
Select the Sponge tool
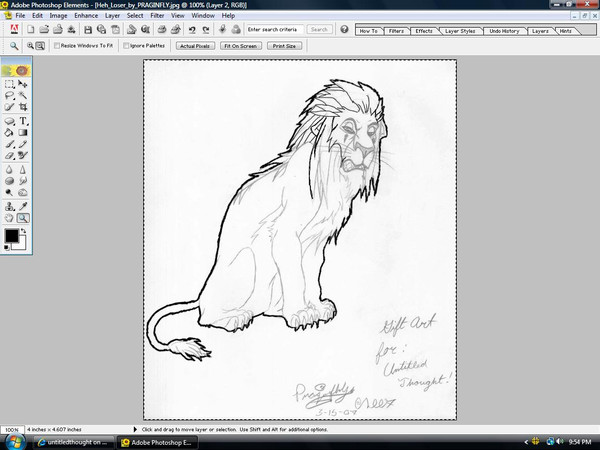click(x=10, y=181)
